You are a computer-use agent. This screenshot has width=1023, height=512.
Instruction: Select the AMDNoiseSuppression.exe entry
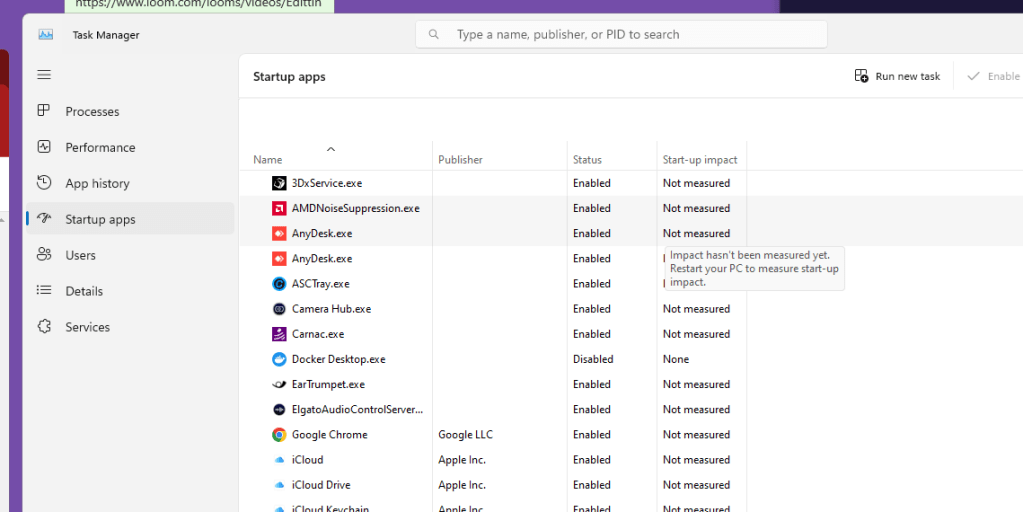point(356,209)
